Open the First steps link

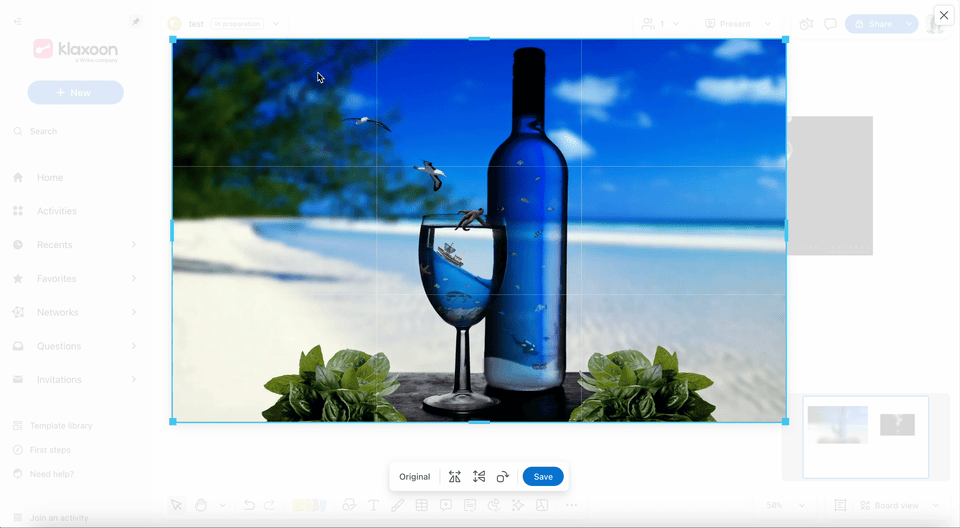click(50, 450)
